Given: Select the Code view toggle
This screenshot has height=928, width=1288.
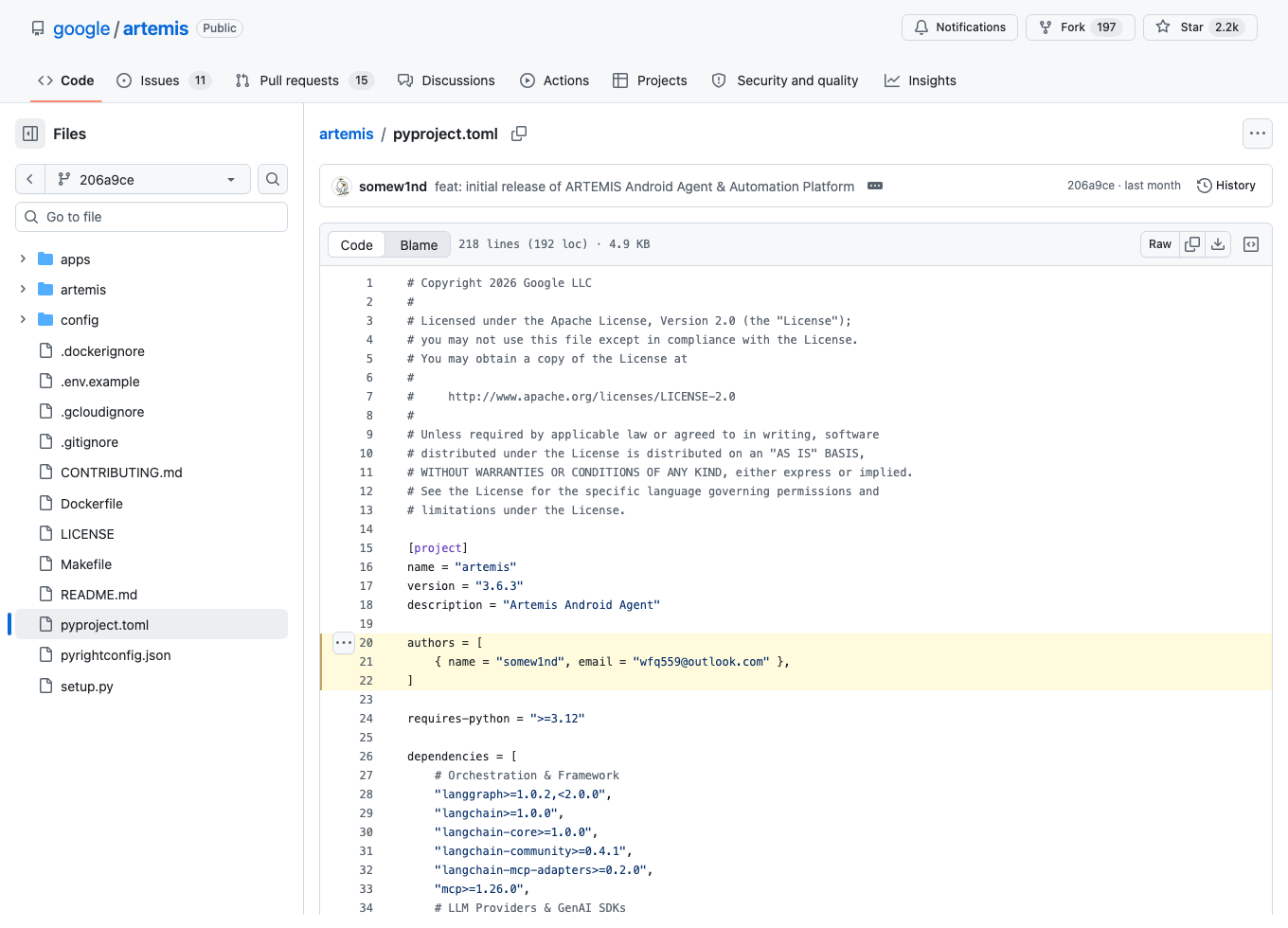Looking at the screenshot, I should (356, 244).
